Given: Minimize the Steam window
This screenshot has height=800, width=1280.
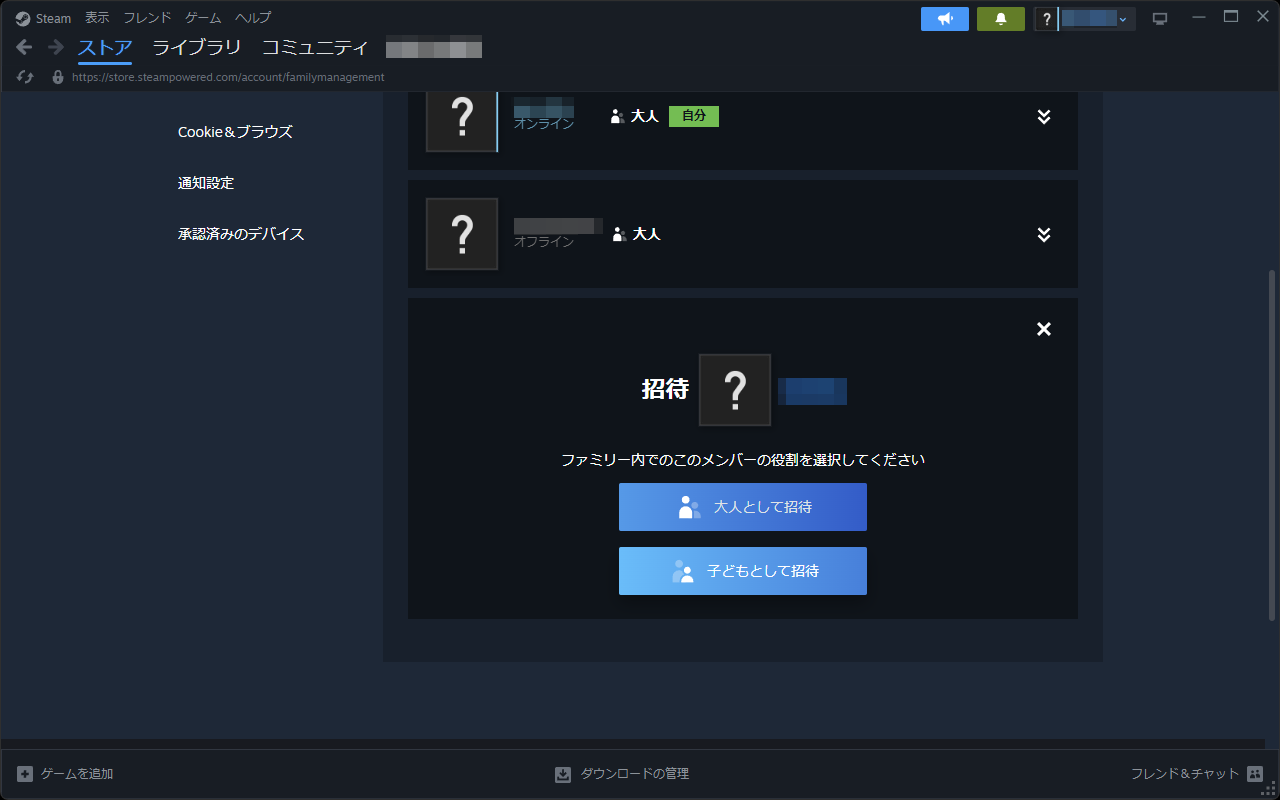Looking at the screenshot, I should [1199, 18].
